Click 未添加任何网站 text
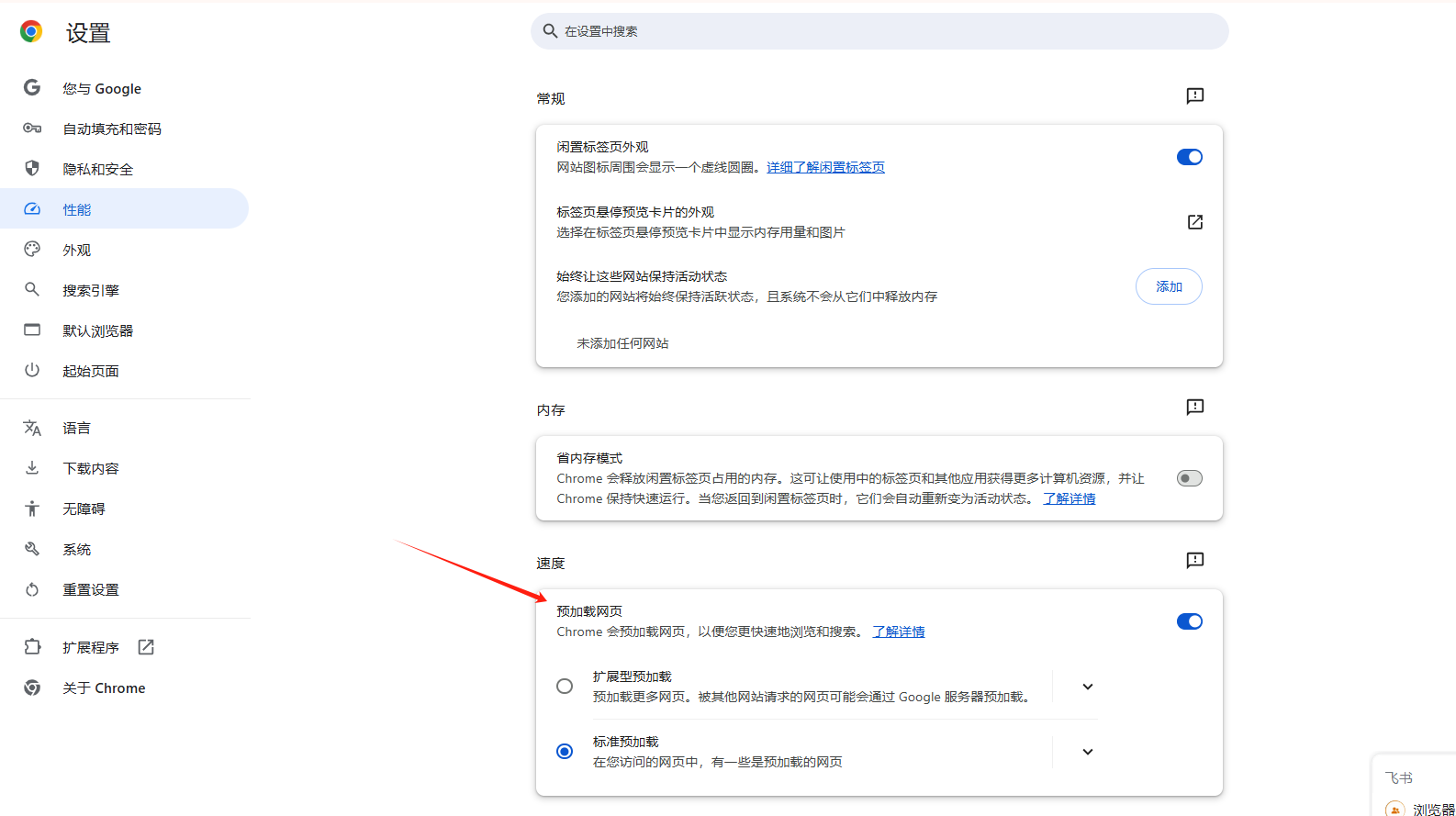Viewport: 1456px width, 816px height. [x=622, y=343]
